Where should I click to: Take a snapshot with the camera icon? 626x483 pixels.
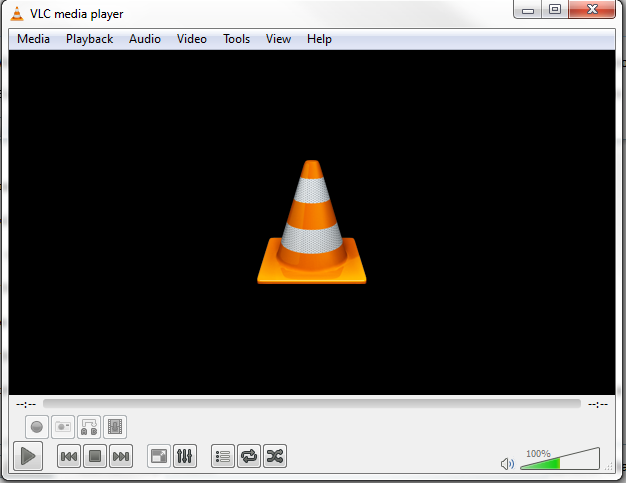(63, 427)
